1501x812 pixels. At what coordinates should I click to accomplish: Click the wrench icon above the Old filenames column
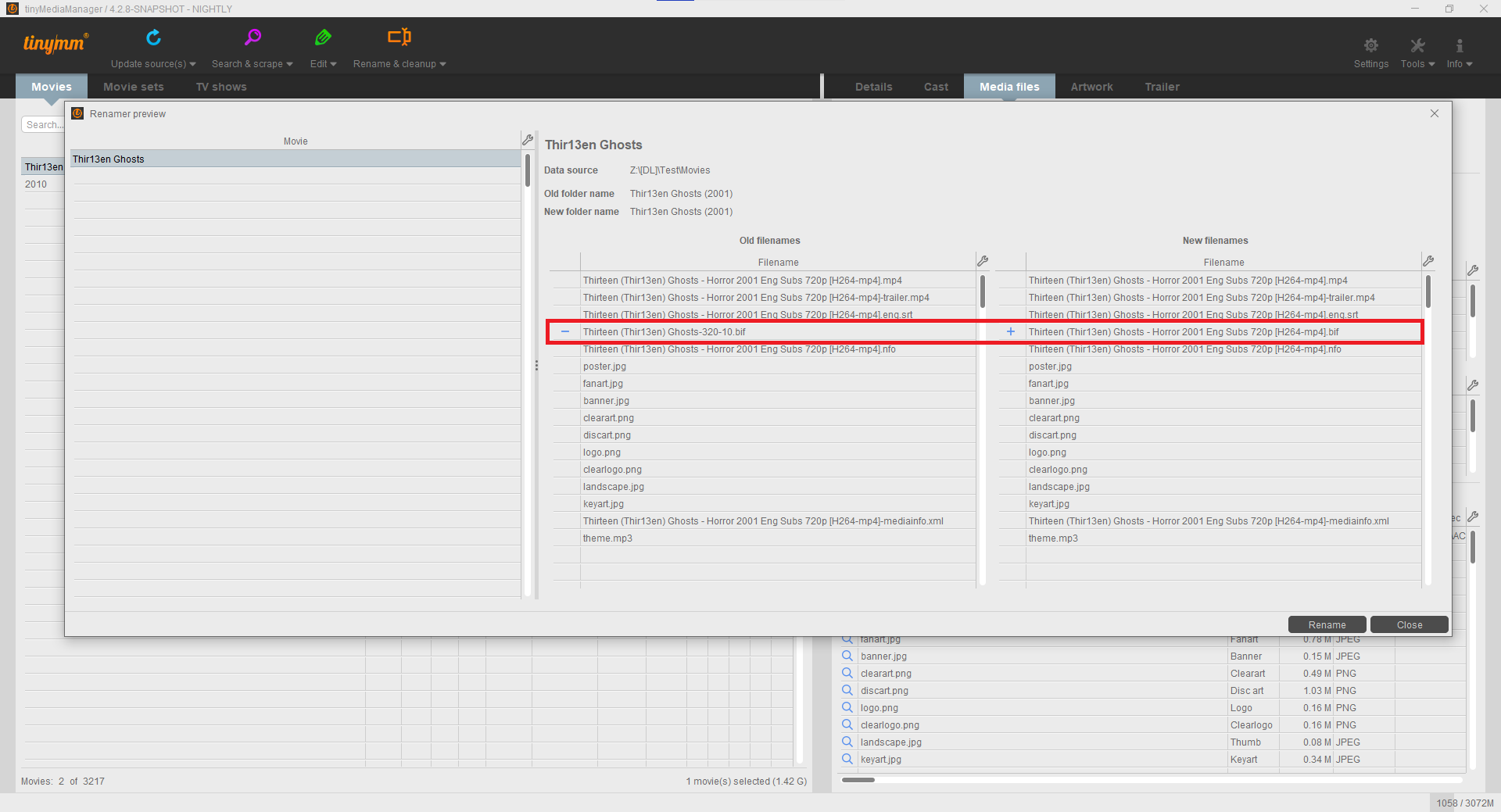983,260
